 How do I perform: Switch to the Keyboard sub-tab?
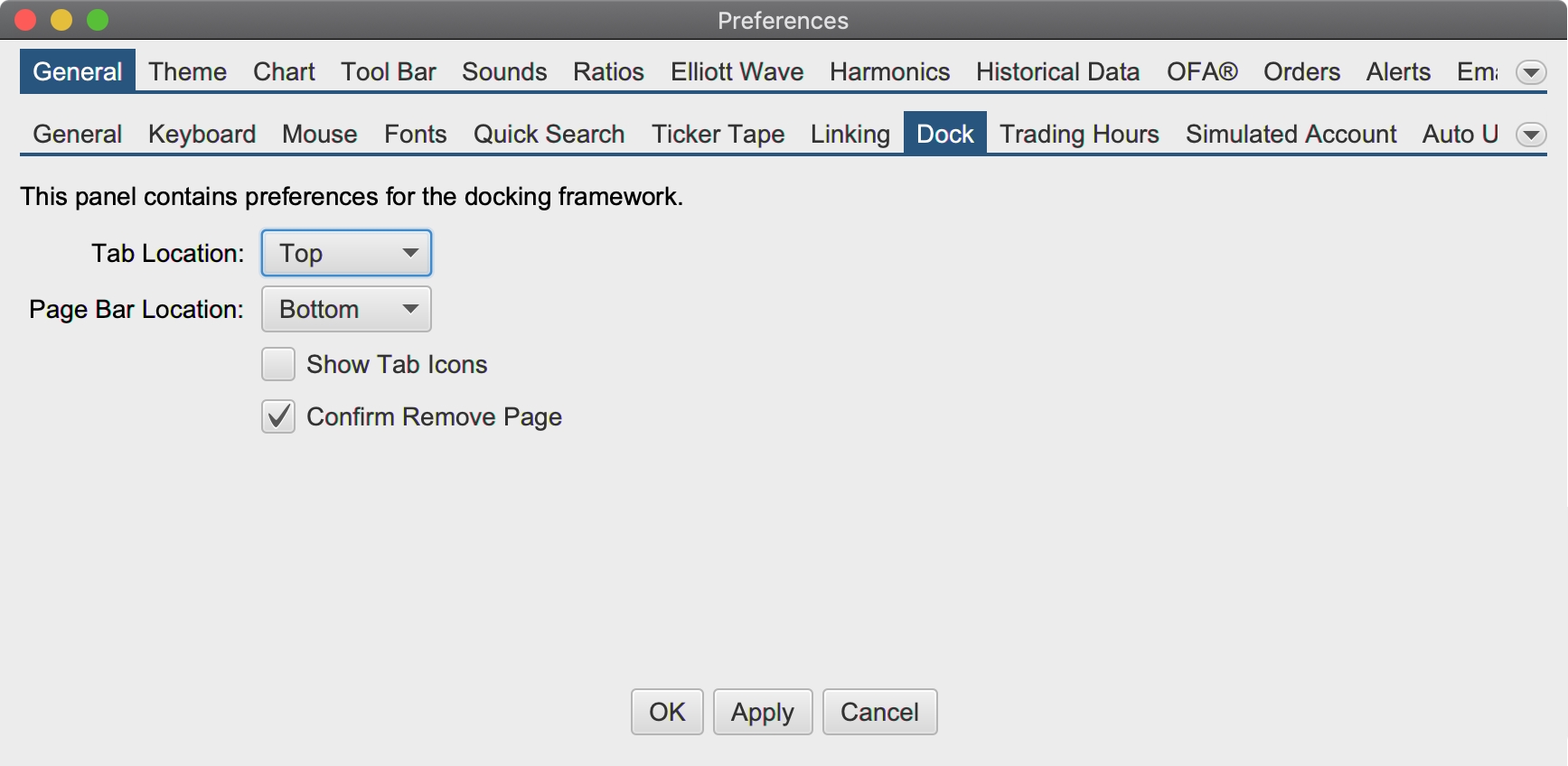[202, 134]
